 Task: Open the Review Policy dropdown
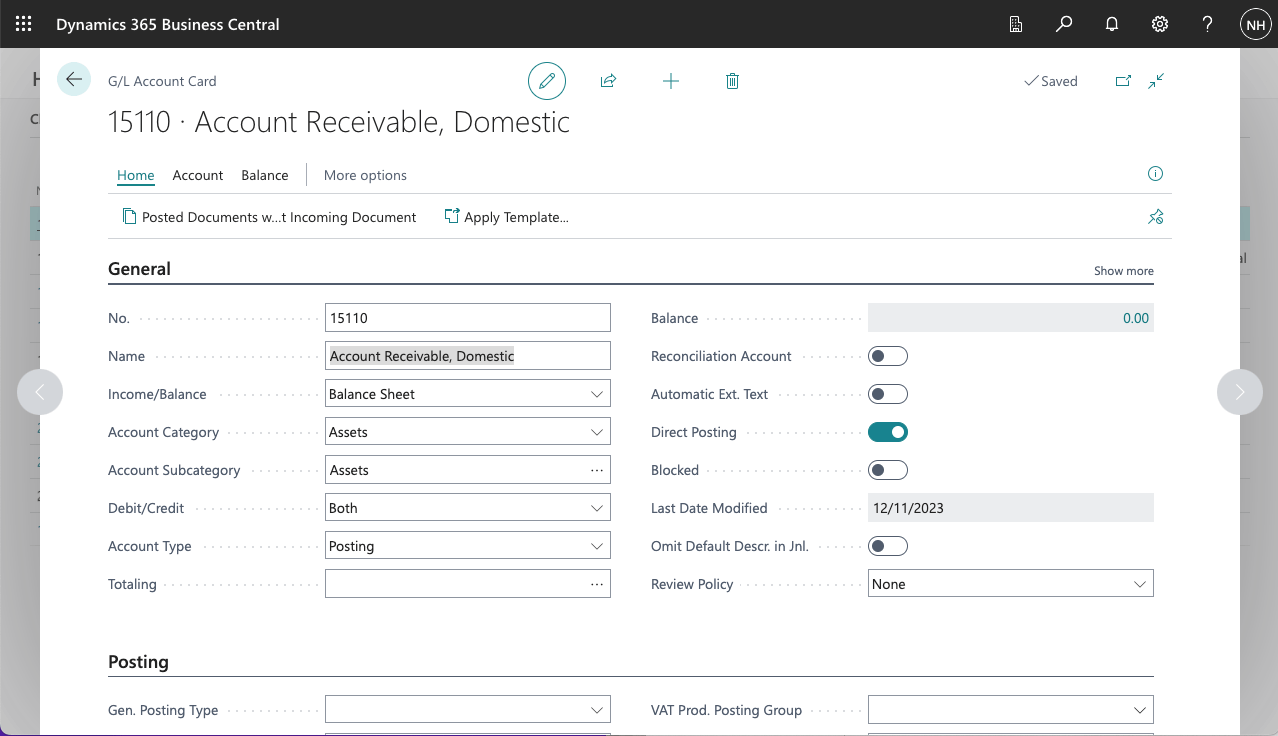point(1139,584)
